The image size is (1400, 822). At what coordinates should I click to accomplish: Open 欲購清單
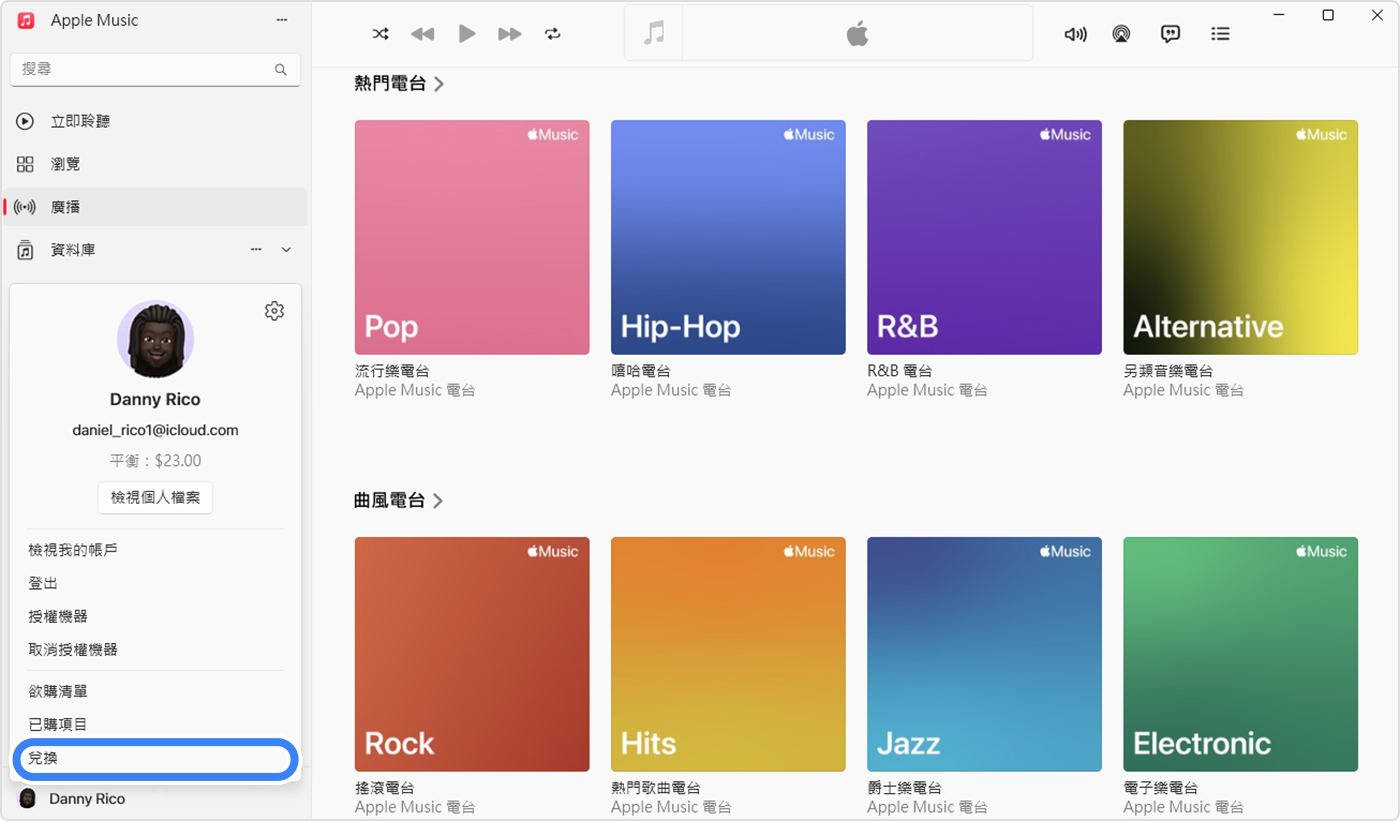58,691
